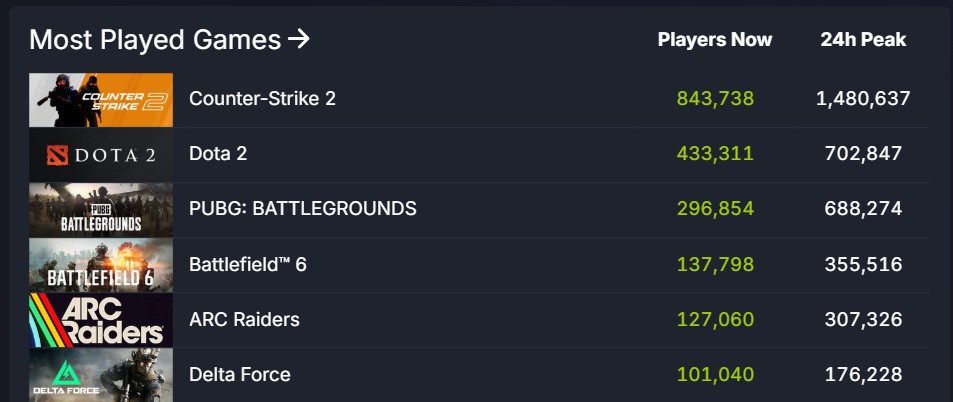Click the Delta Force game thumbnail

click(101, 374)
